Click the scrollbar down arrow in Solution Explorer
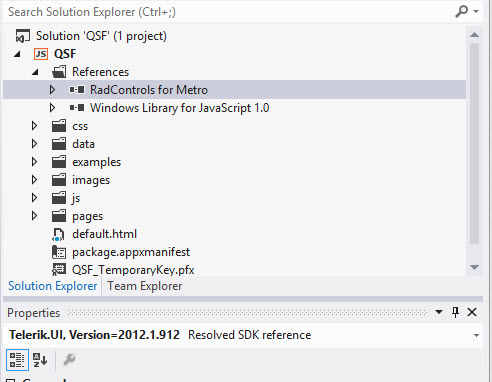The image size is (492, 382). [474, 267]
